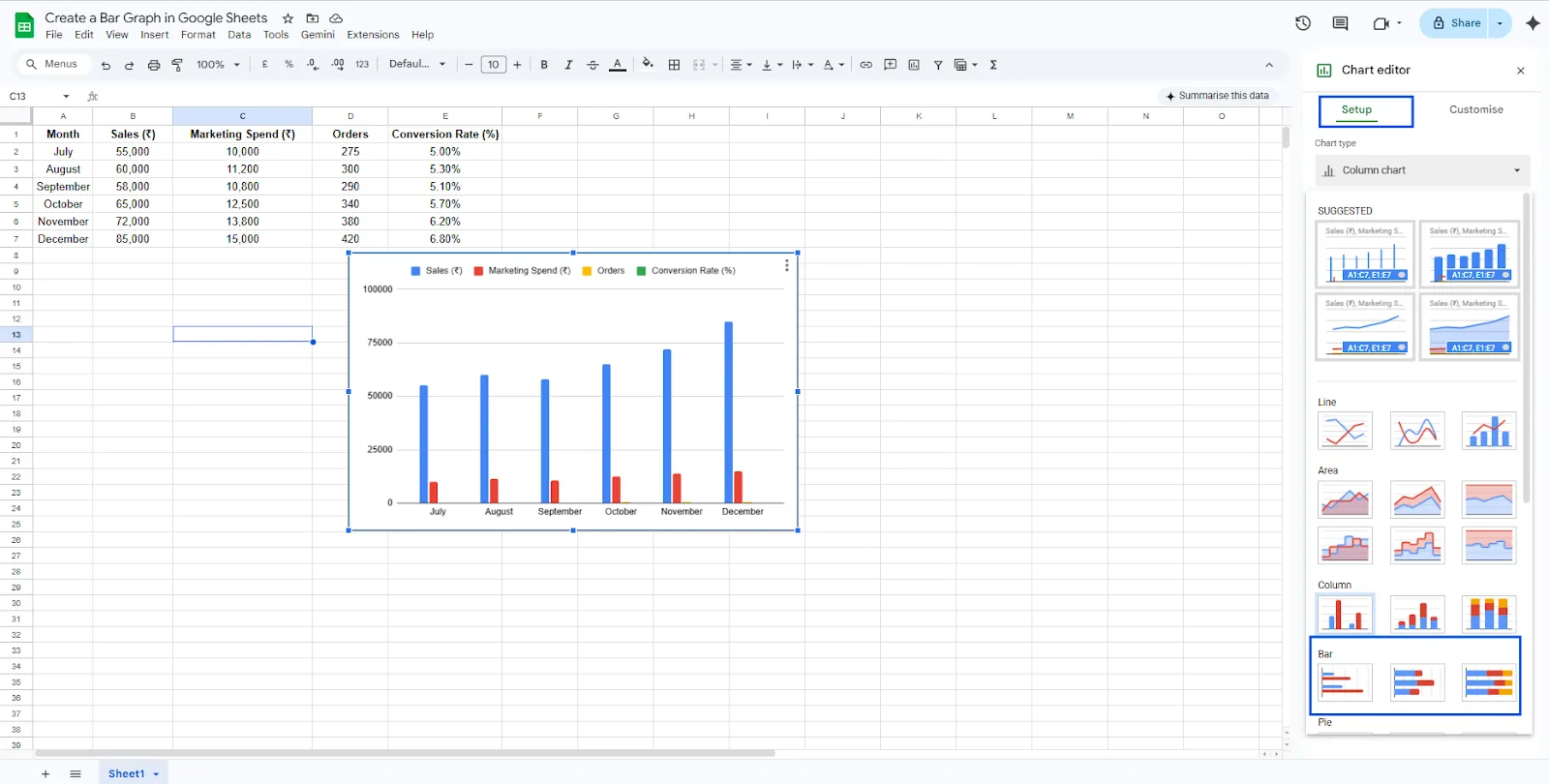Open the default font dropdown
1549x784 pixels.
click(417, 65)
